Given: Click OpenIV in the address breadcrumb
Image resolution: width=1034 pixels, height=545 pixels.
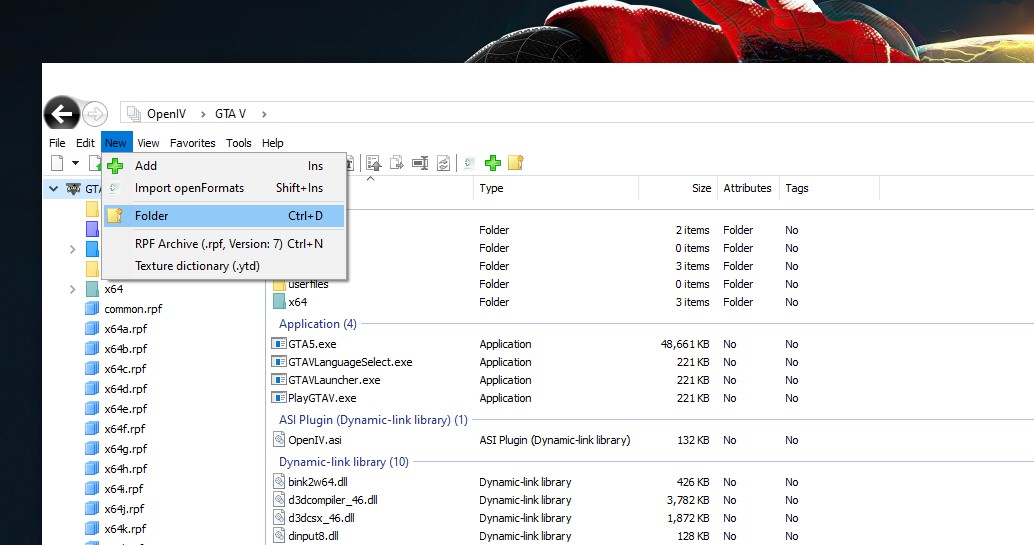Looking at the screenshot, I should click(x=166, y=114).
